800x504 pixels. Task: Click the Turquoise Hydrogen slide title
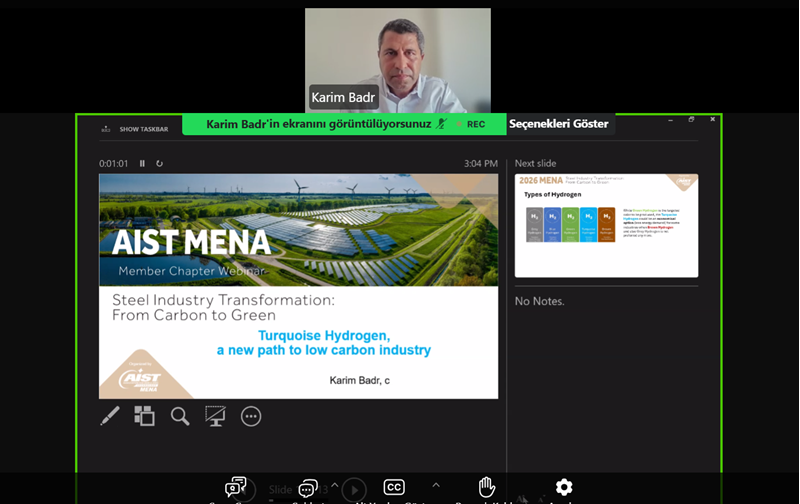324,343
